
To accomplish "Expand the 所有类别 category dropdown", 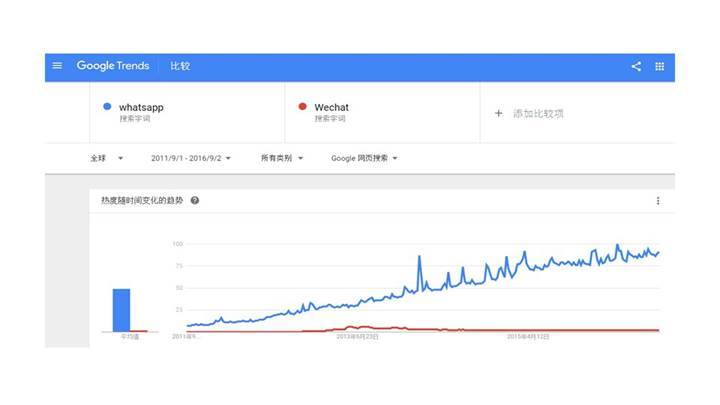I will pyautogui.click(x=282, y=158).
